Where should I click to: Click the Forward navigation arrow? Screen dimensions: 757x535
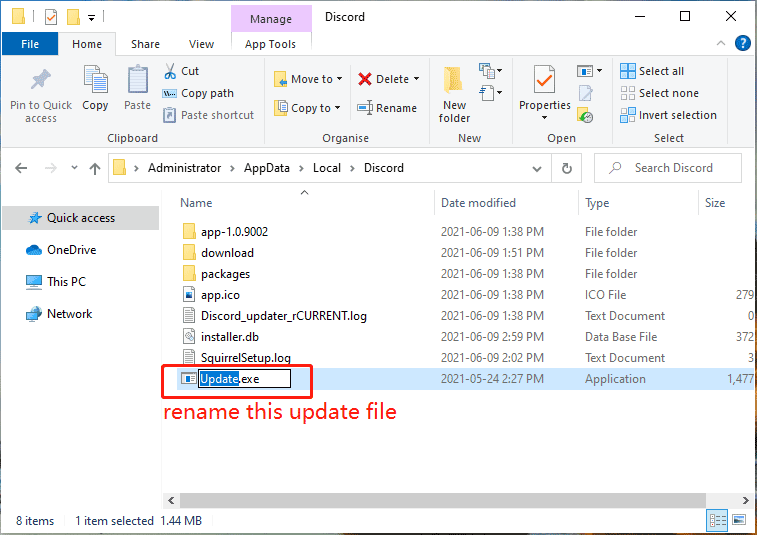pos(51,168)
